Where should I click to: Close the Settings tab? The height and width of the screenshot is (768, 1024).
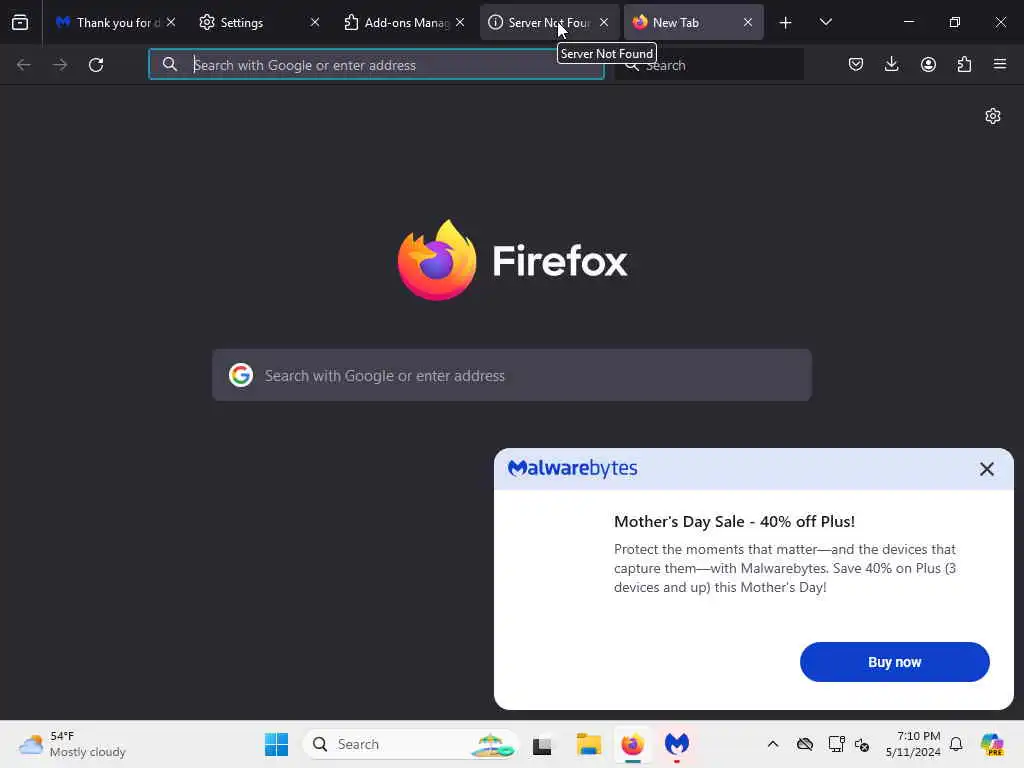[315, 22]
